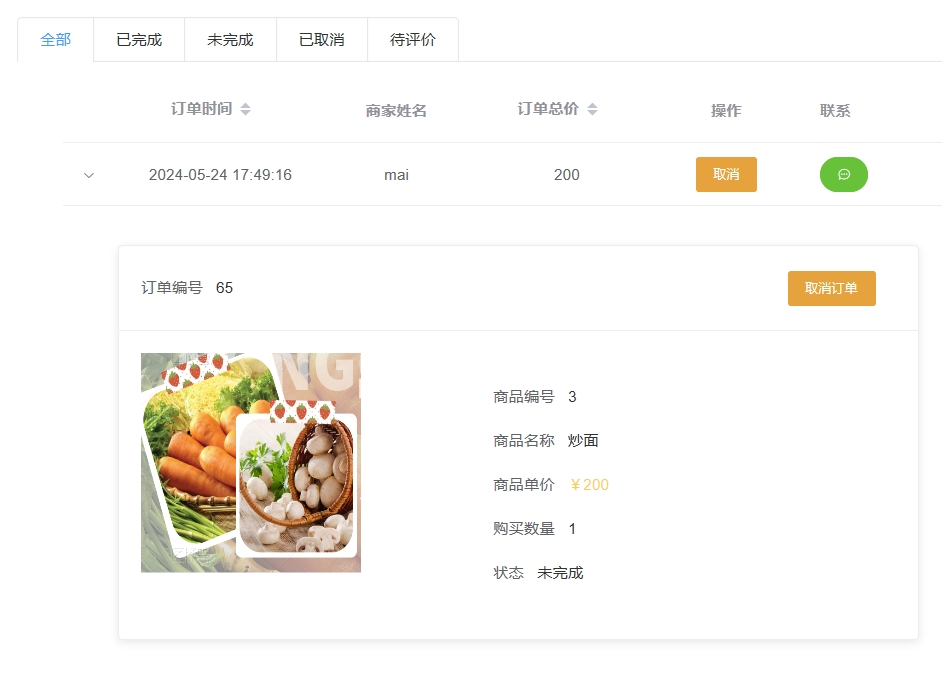Click the product image for 炒面
This screenshot has height=674, width=942.
tap(251, 462)
